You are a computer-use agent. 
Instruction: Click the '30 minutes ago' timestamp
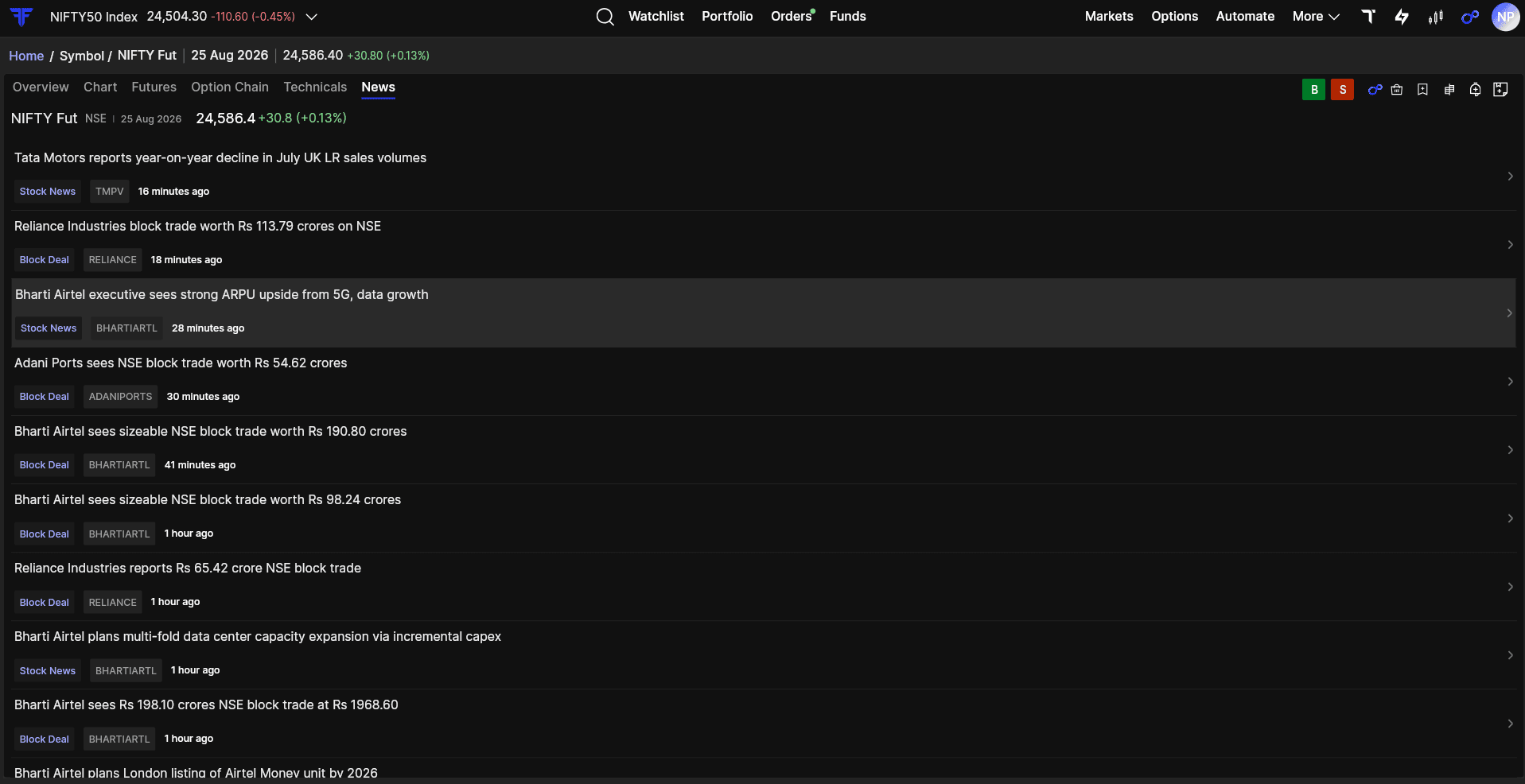pos(203,397)
